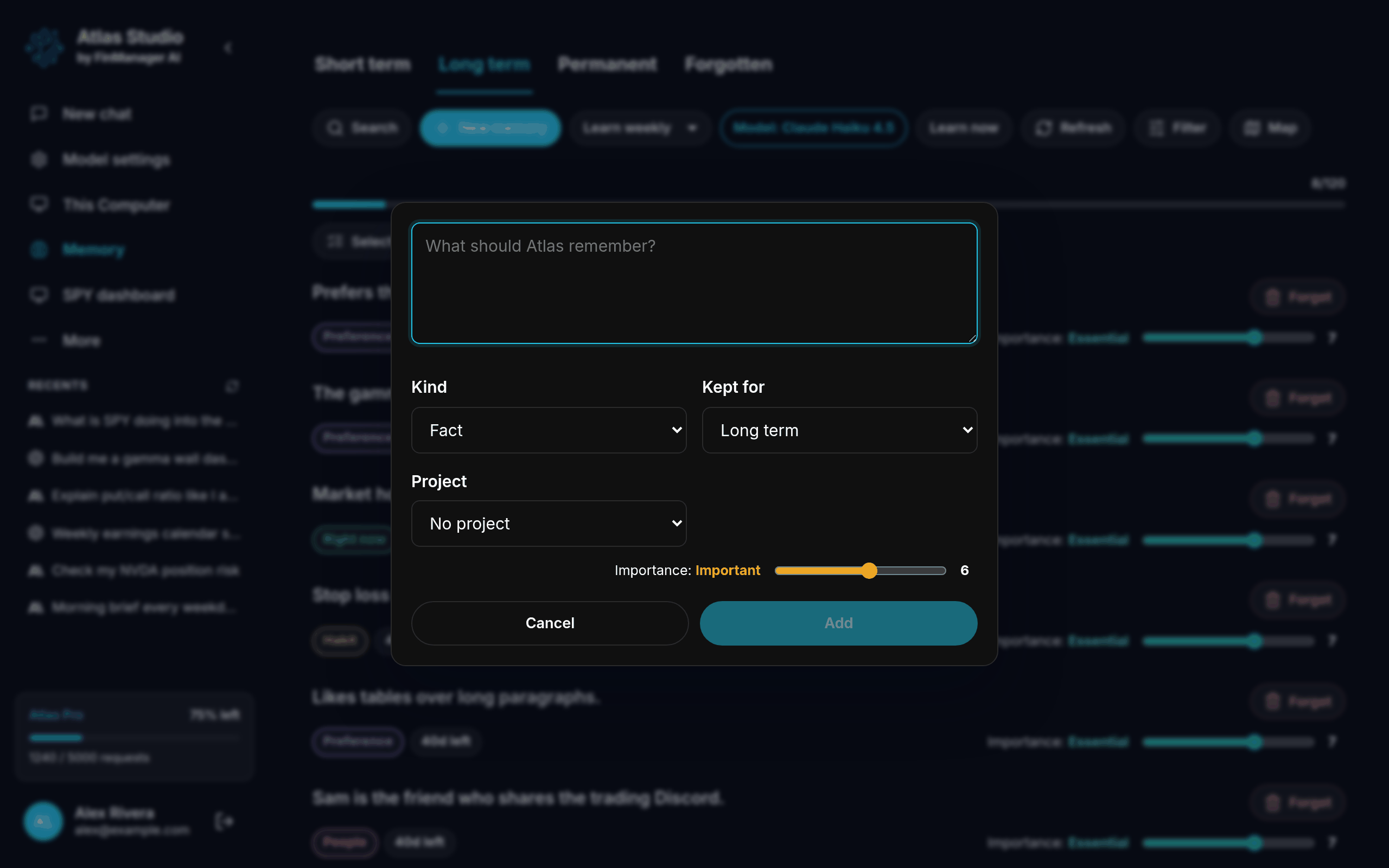Switch to the Forgotten tab
The image size is (1389, 868).
click(728, 65)
